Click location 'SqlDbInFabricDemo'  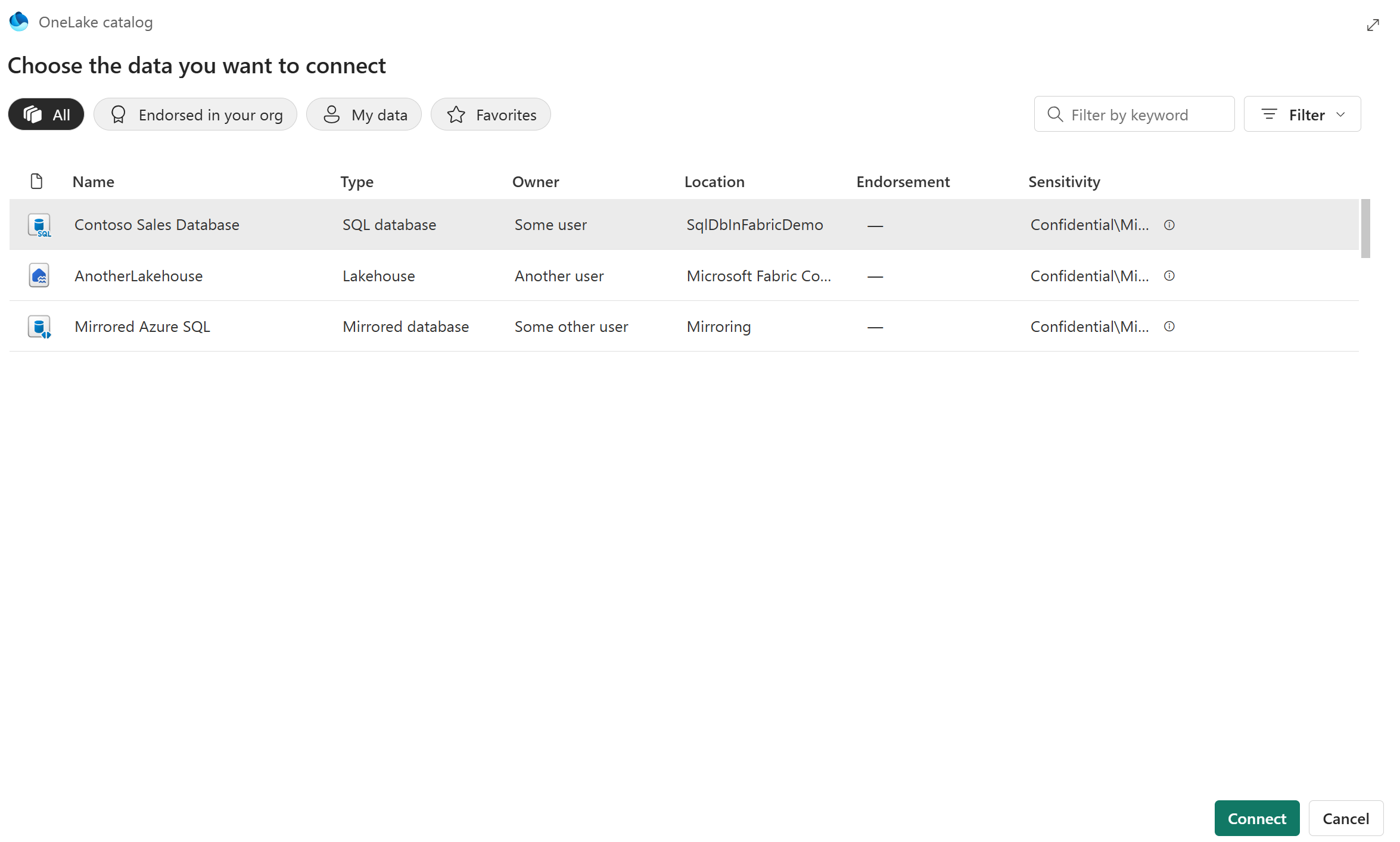tap(755, 225)
